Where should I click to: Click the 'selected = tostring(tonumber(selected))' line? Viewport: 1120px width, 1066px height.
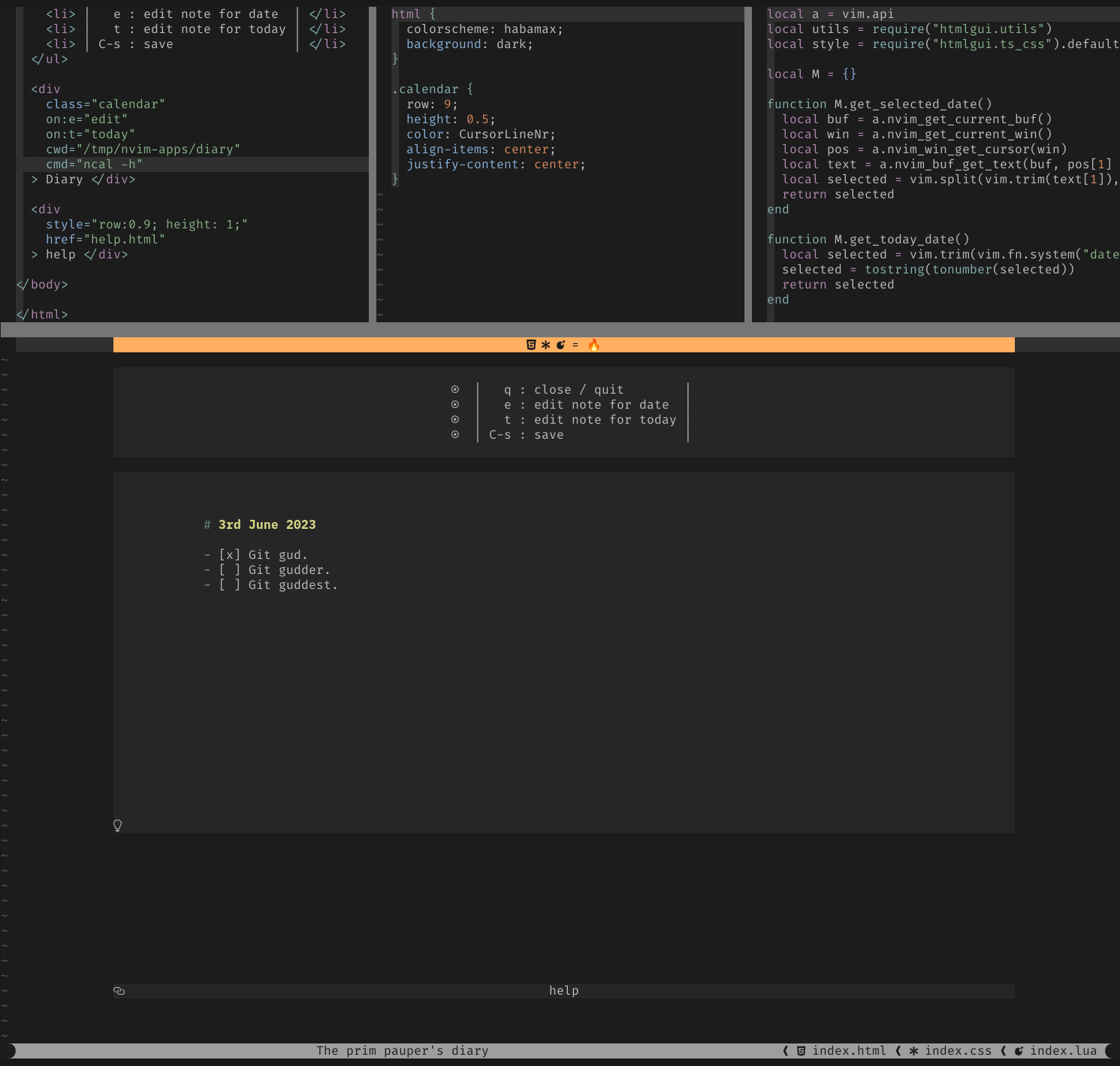coord(928,270)
